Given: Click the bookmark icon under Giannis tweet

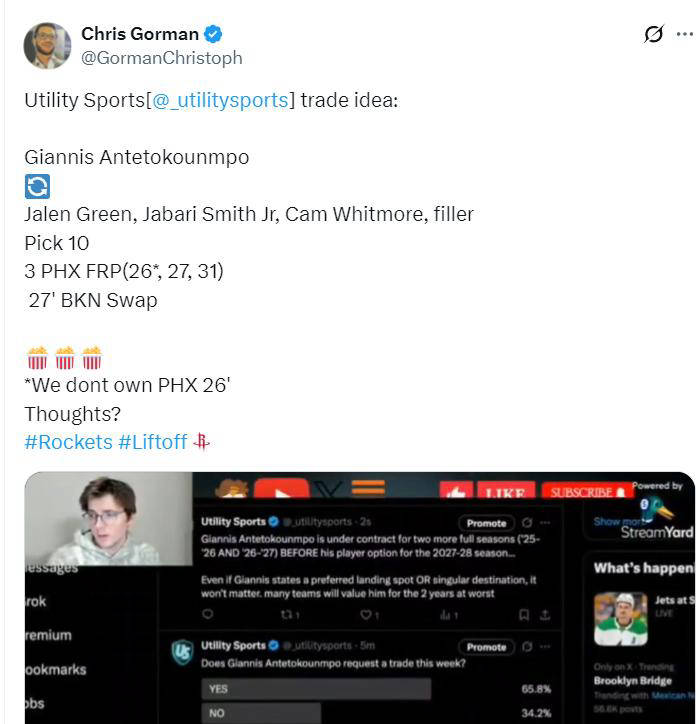Looking at the screenshot, I should tap(524, 615).
